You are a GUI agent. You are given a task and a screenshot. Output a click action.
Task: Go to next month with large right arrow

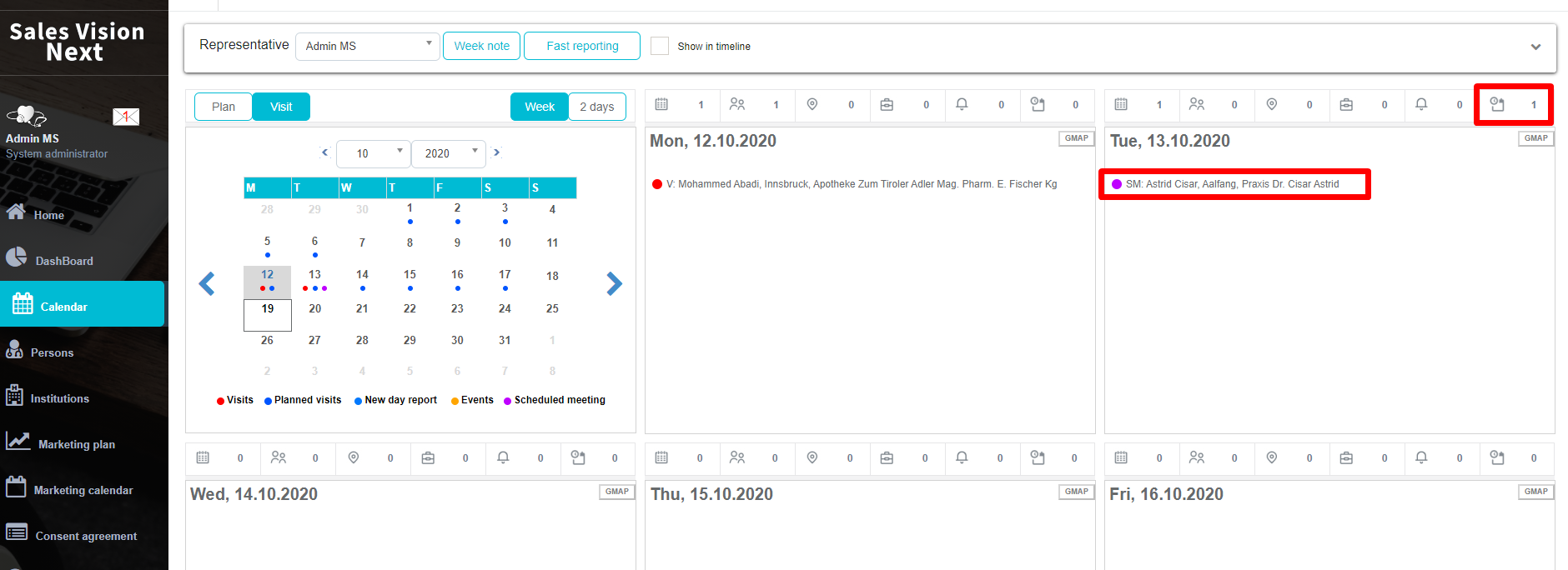pos(614,284)
